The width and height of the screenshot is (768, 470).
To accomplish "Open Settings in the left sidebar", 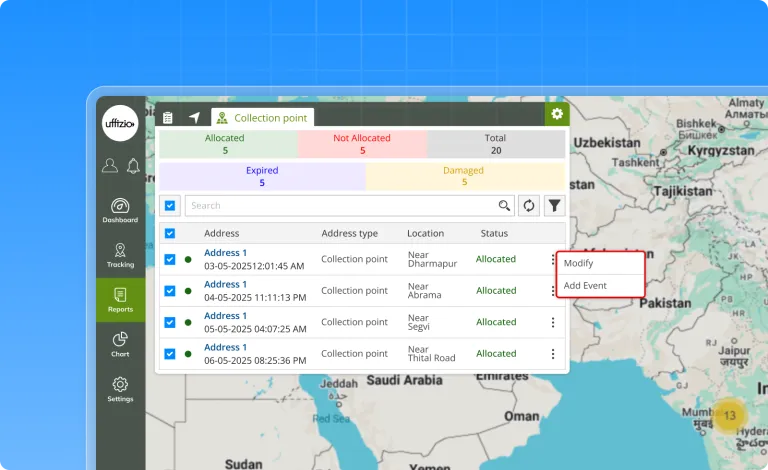I will pyautogui.click(x=120, y=389).
